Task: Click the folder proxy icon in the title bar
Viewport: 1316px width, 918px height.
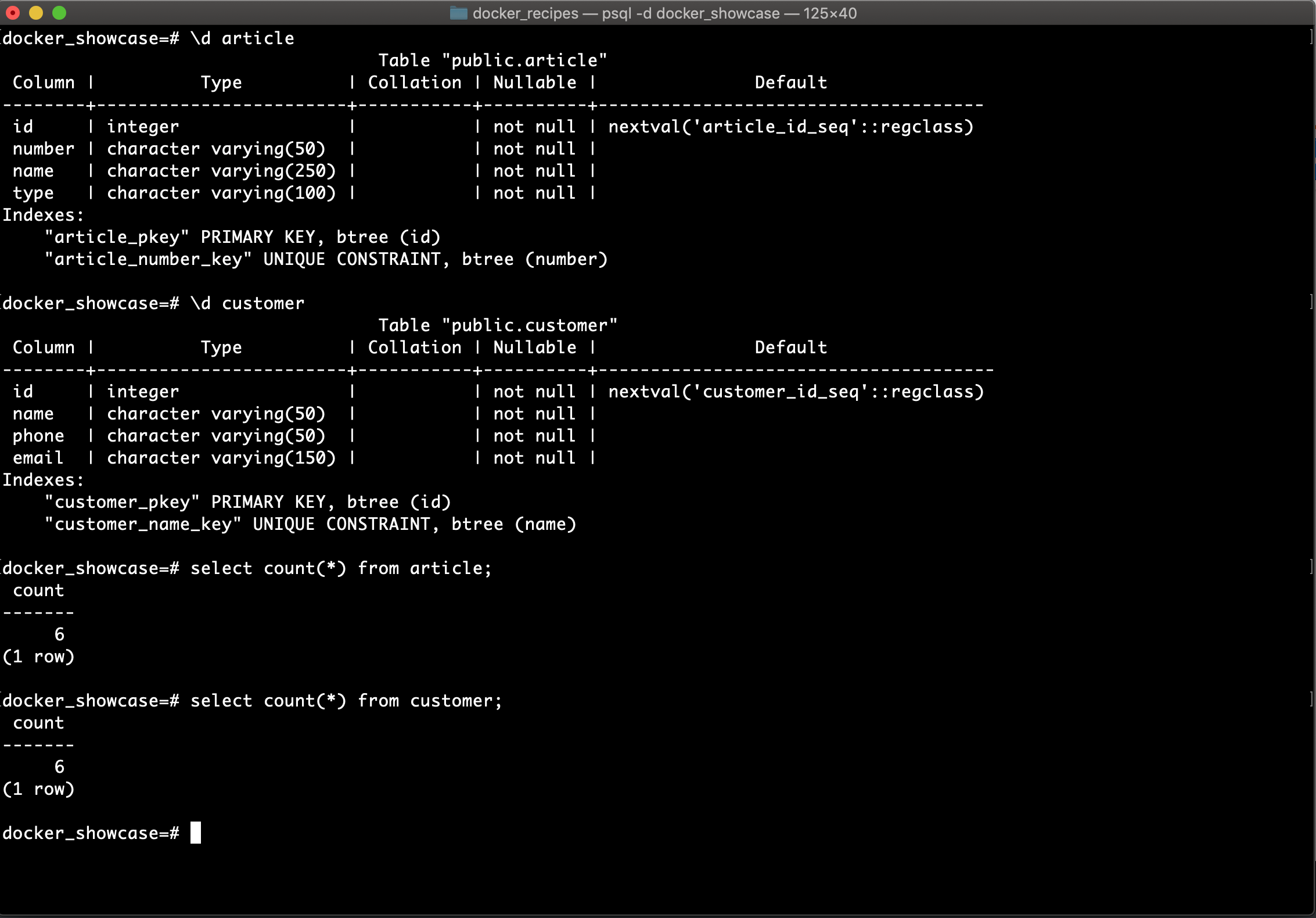Action: (x=459, y=13)
